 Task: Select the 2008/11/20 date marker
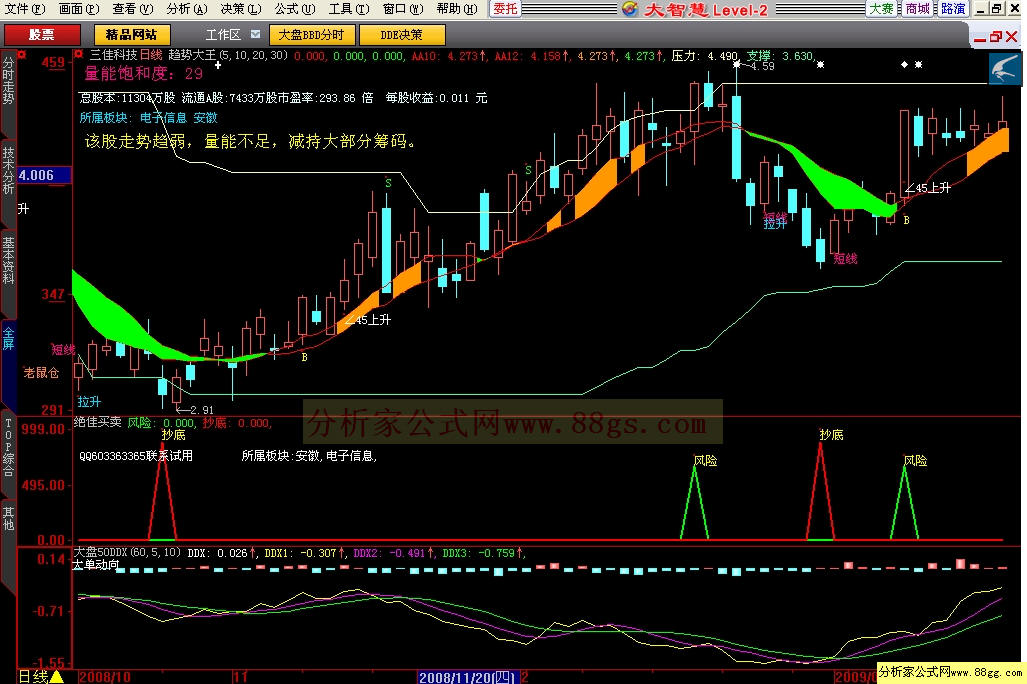coord(466,677)
